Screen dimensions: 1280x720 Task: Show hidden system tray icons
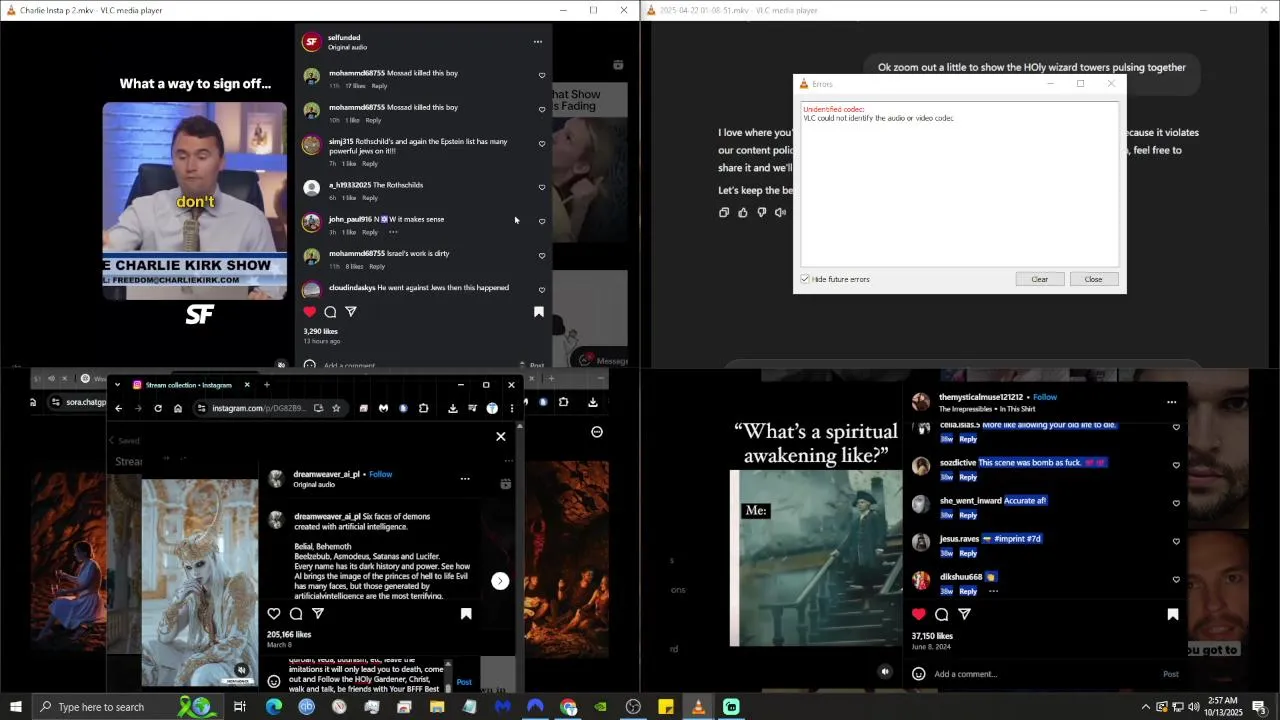tap(1146, 707)
